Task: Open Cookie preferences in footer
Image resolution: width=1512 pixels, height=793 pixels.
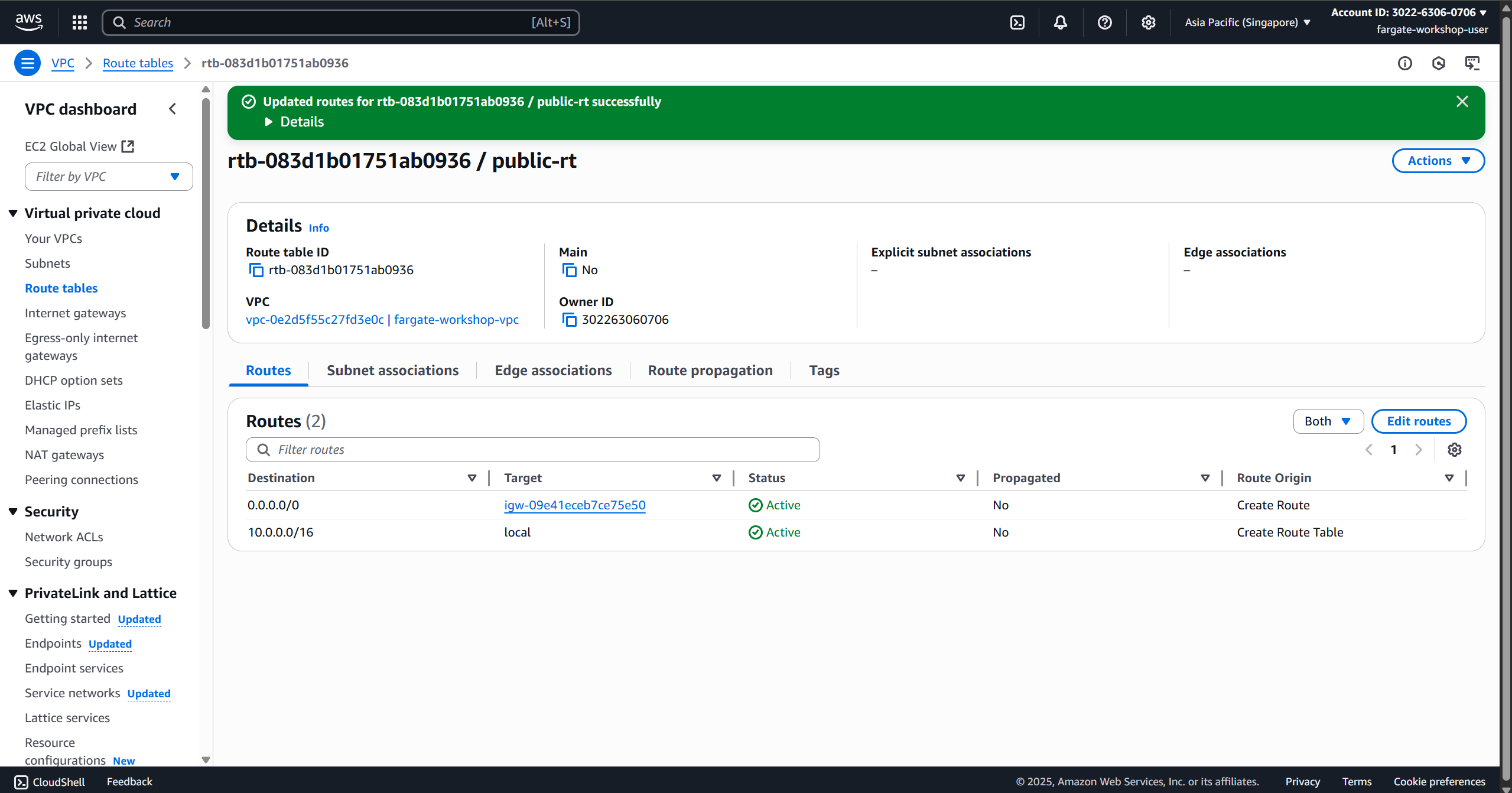Action: 1439,782
